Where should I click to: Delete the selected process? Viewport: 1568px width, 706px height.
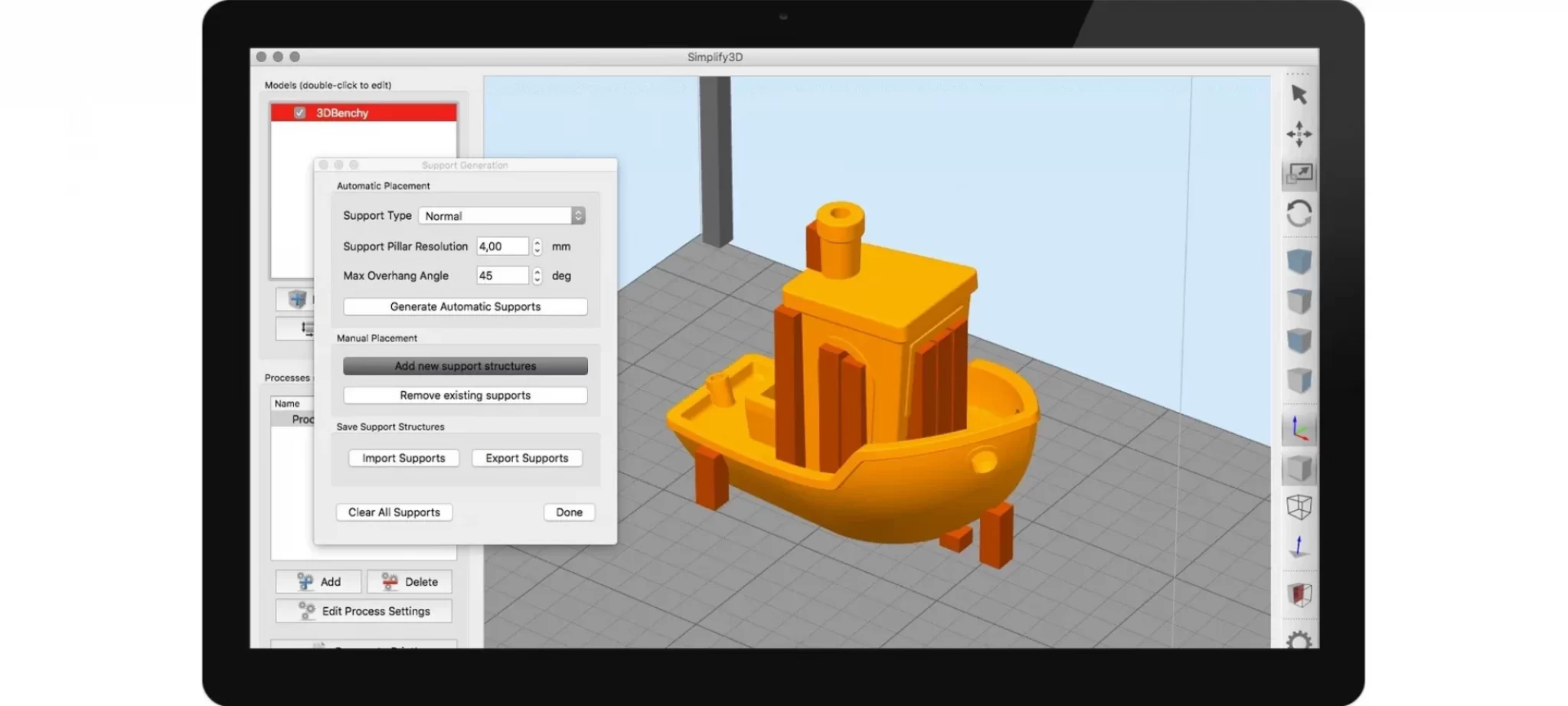point(410,582)
